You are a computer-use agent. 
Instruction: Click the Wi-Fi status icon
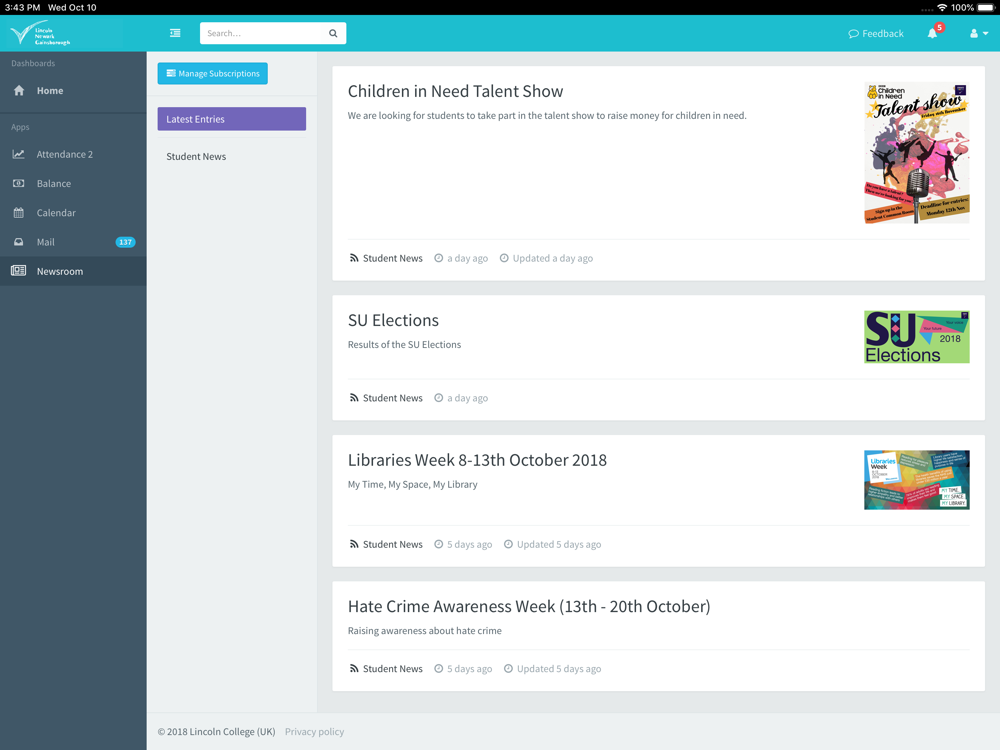(x=941, y=8)
